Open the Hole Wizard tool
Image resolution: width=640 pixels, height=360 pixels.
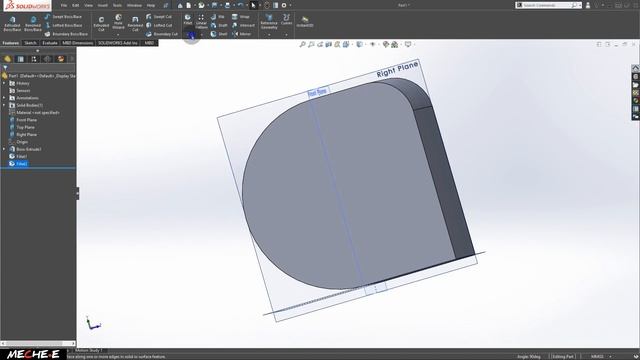click(x=118, y=22)
